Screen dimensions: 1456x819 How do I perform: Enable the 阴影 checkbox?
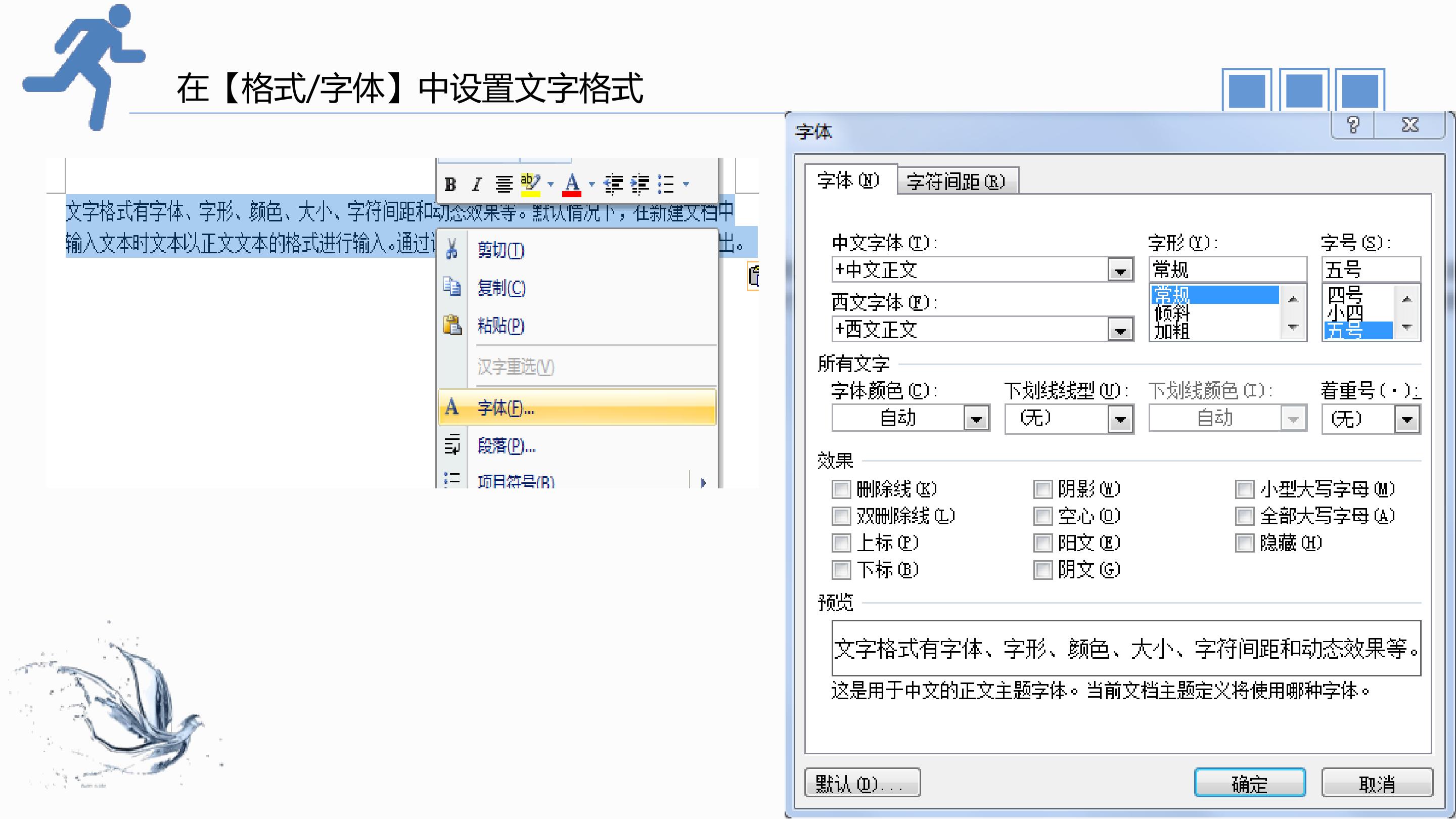tap(1043, 489)
